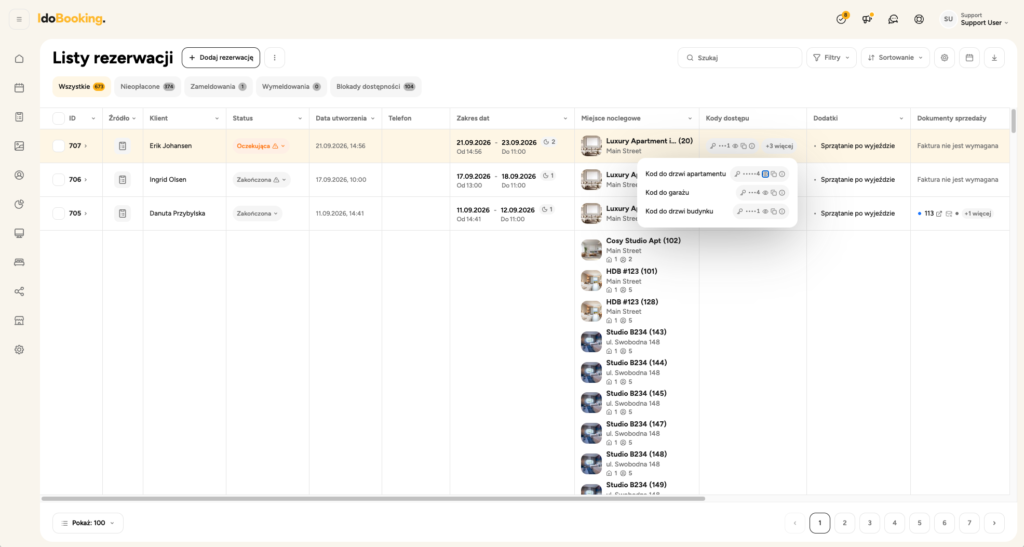Image resolution: width=1024 pixels, height=547 pixels.
Task: Copy the Kod do drzwi apartamentu code
Action: [x=773, y=174]
